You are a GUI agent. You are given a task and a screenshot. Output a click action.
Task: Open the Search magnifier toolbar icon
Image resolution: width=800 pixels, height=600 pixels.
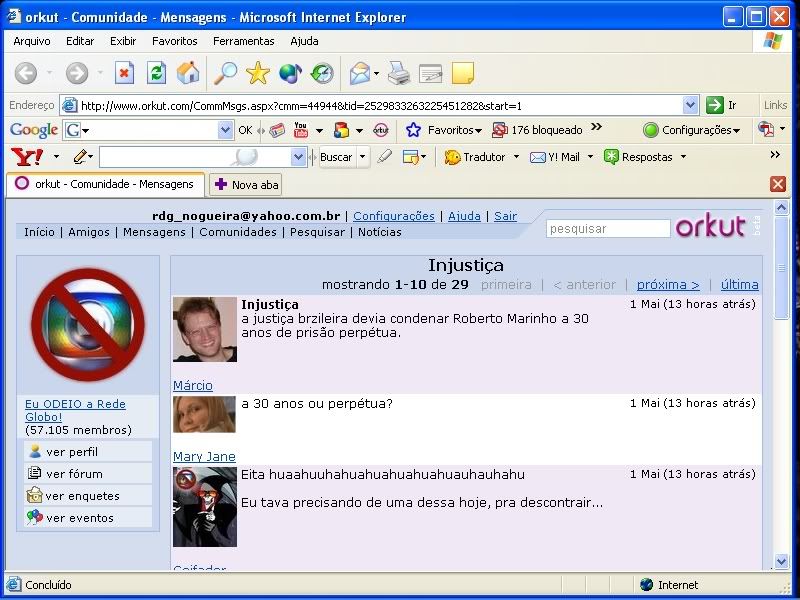click(x=226, y=73)
